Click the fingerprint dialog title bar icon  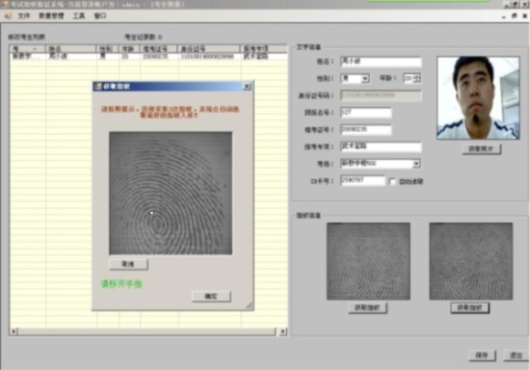pyautogui.click(x=98, y=87)
